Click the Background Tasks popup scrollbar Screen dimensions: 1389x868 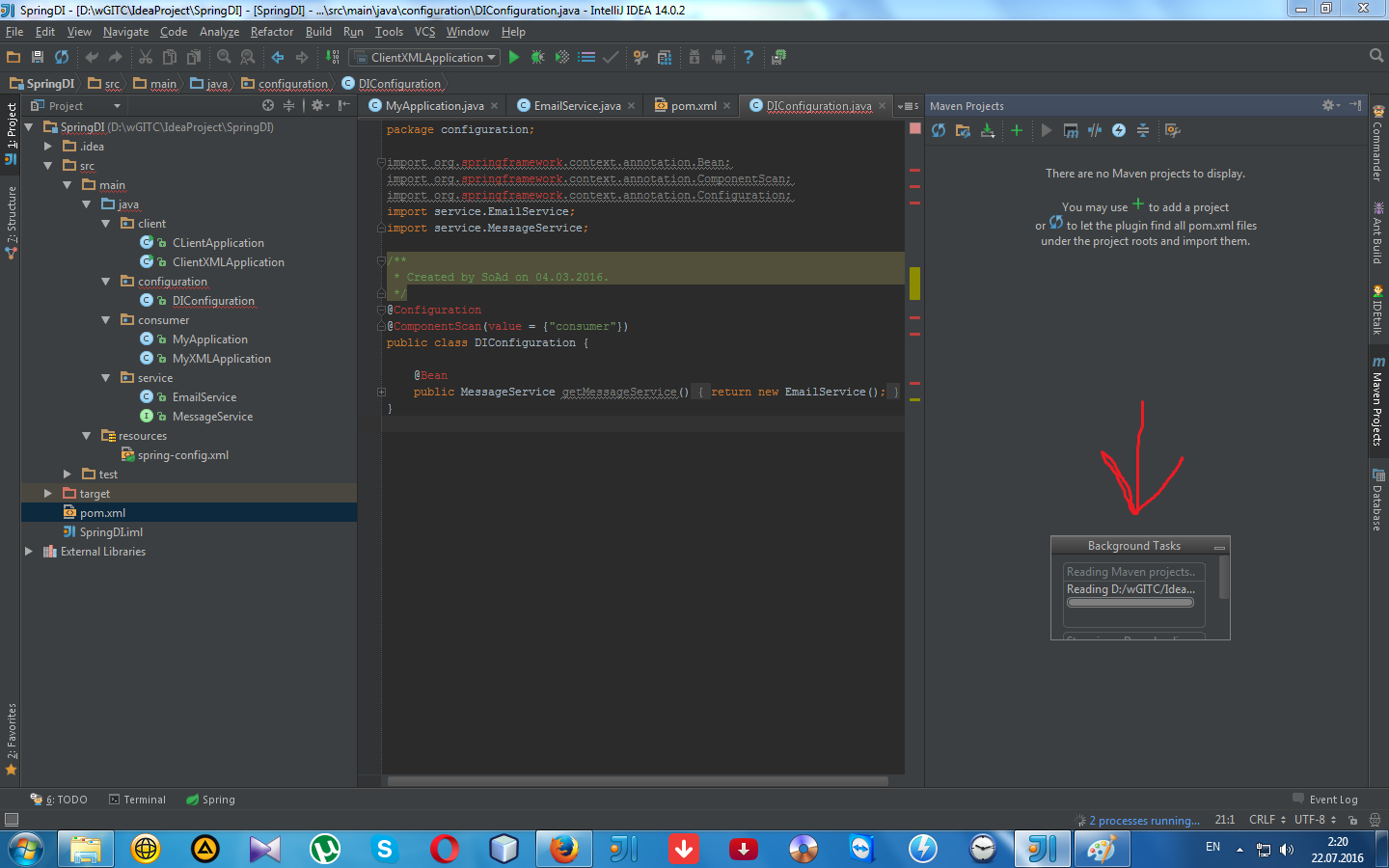click(1223, 579)
